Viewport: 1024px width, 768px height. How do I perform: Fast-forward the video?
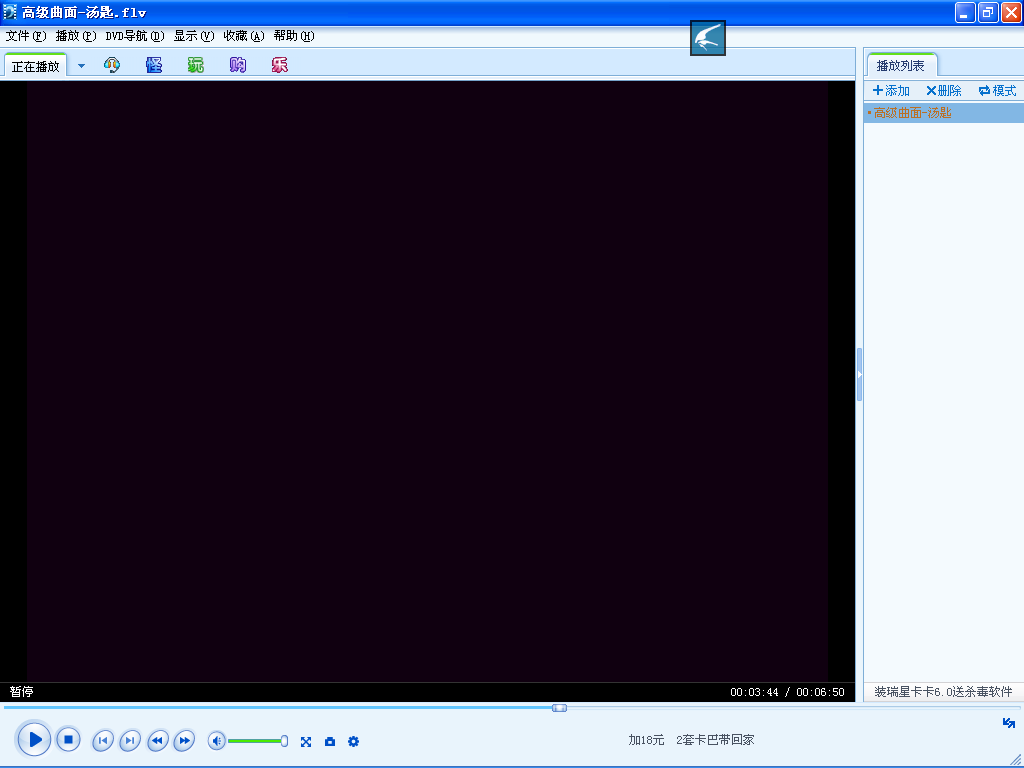pos(185,740)
